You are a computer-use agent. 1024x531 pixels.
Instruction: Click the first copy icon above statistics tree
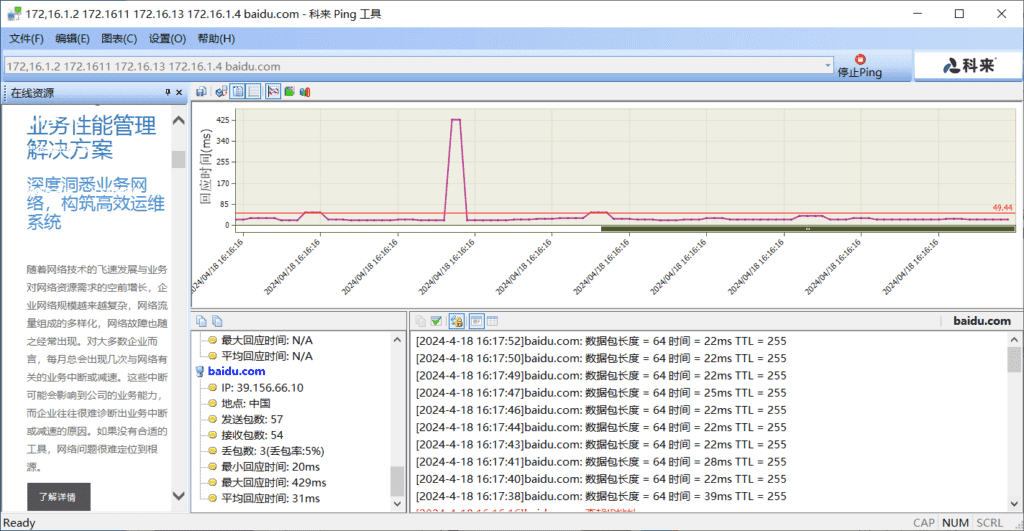tap(201, 321)
